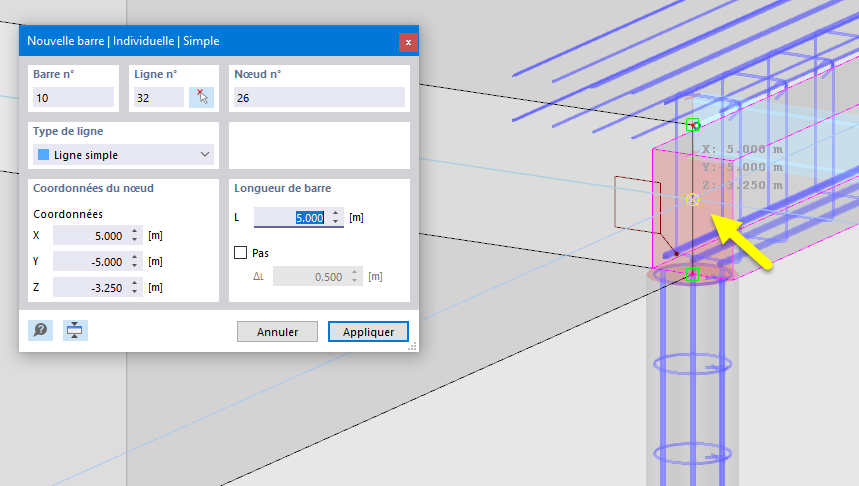Select the yellow midpoint node in model view
Image resolution: width=859 pixels, height=486 pixels.
692,199
